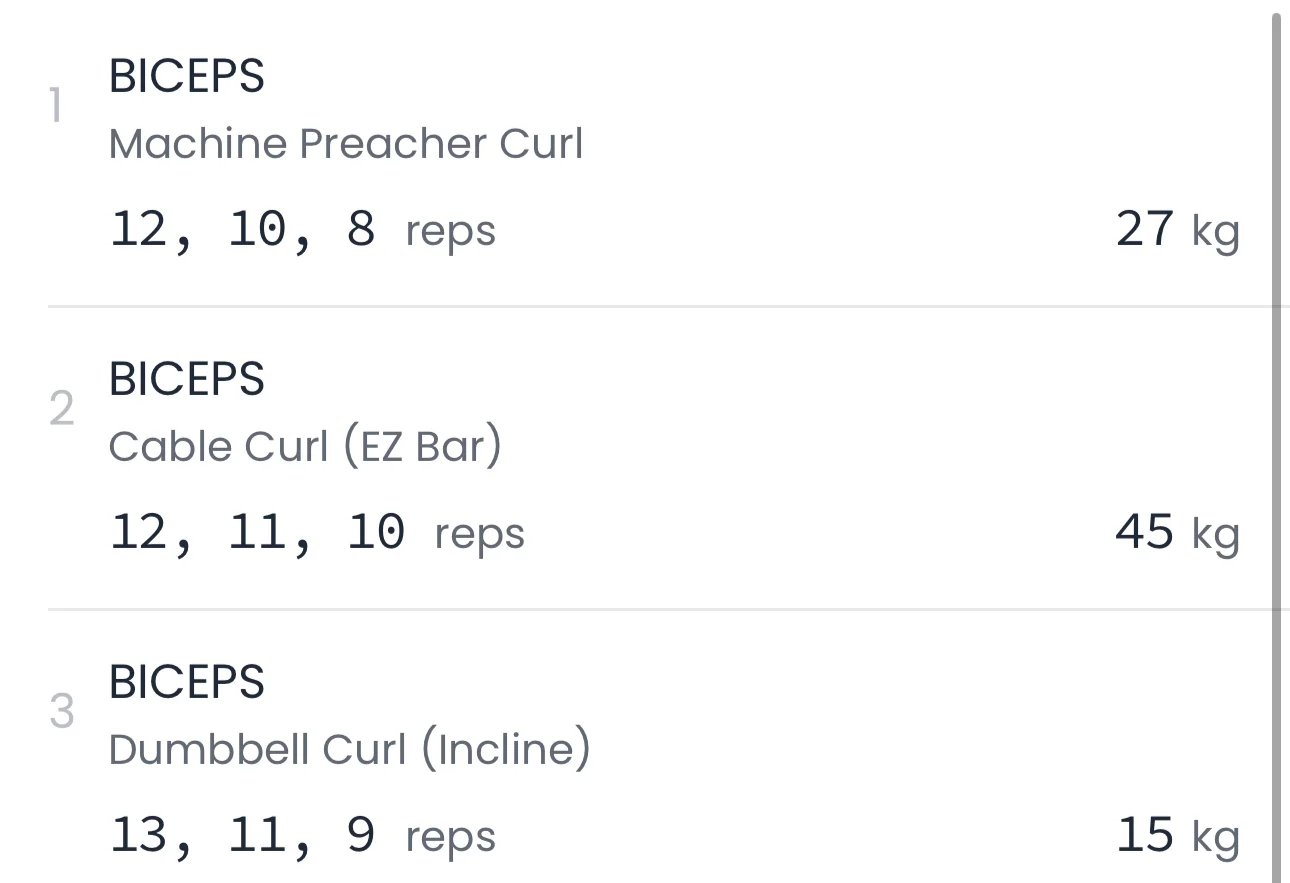The width and height of the screenshot is (1290, 883).
Task: Click "reps" label in Machine Preacher Curl row
Action: [450, 233]
